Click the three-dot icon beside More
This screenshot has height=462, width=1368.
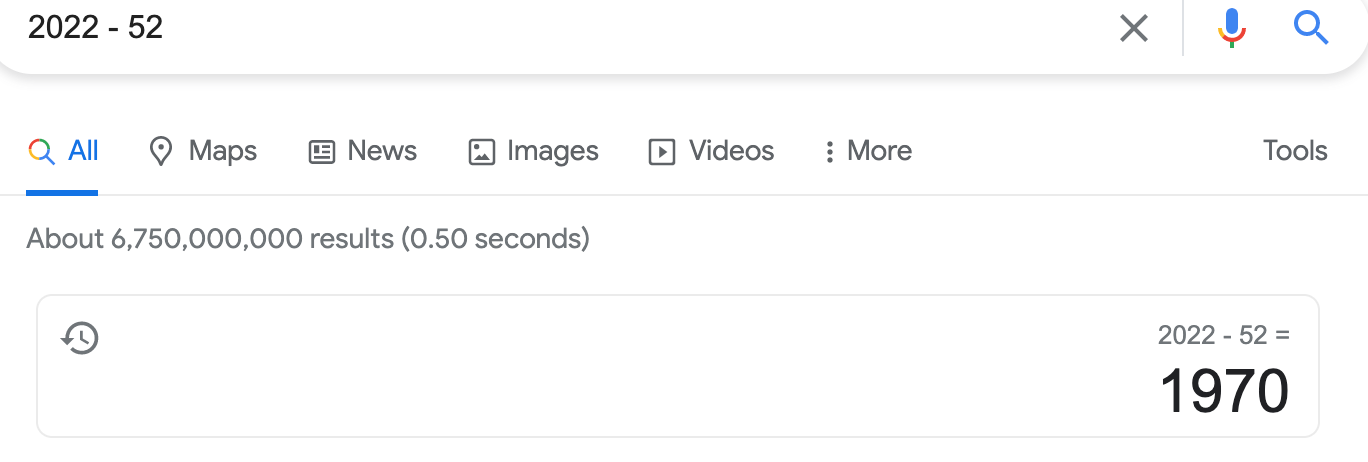829,152
